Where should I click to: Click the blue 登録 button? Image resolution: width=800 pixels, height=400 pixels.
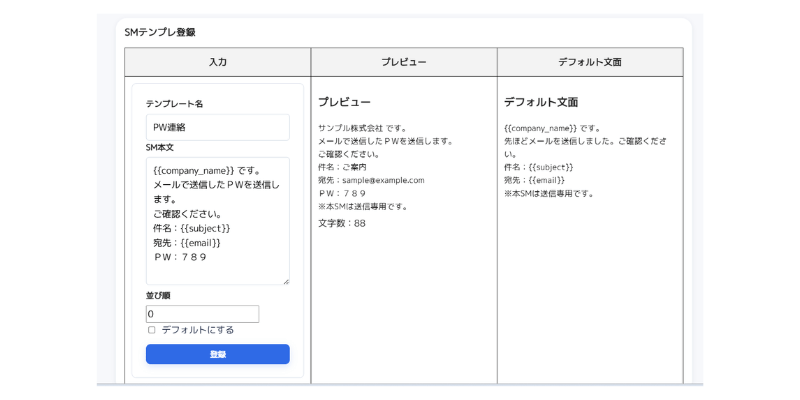point(217,354)
